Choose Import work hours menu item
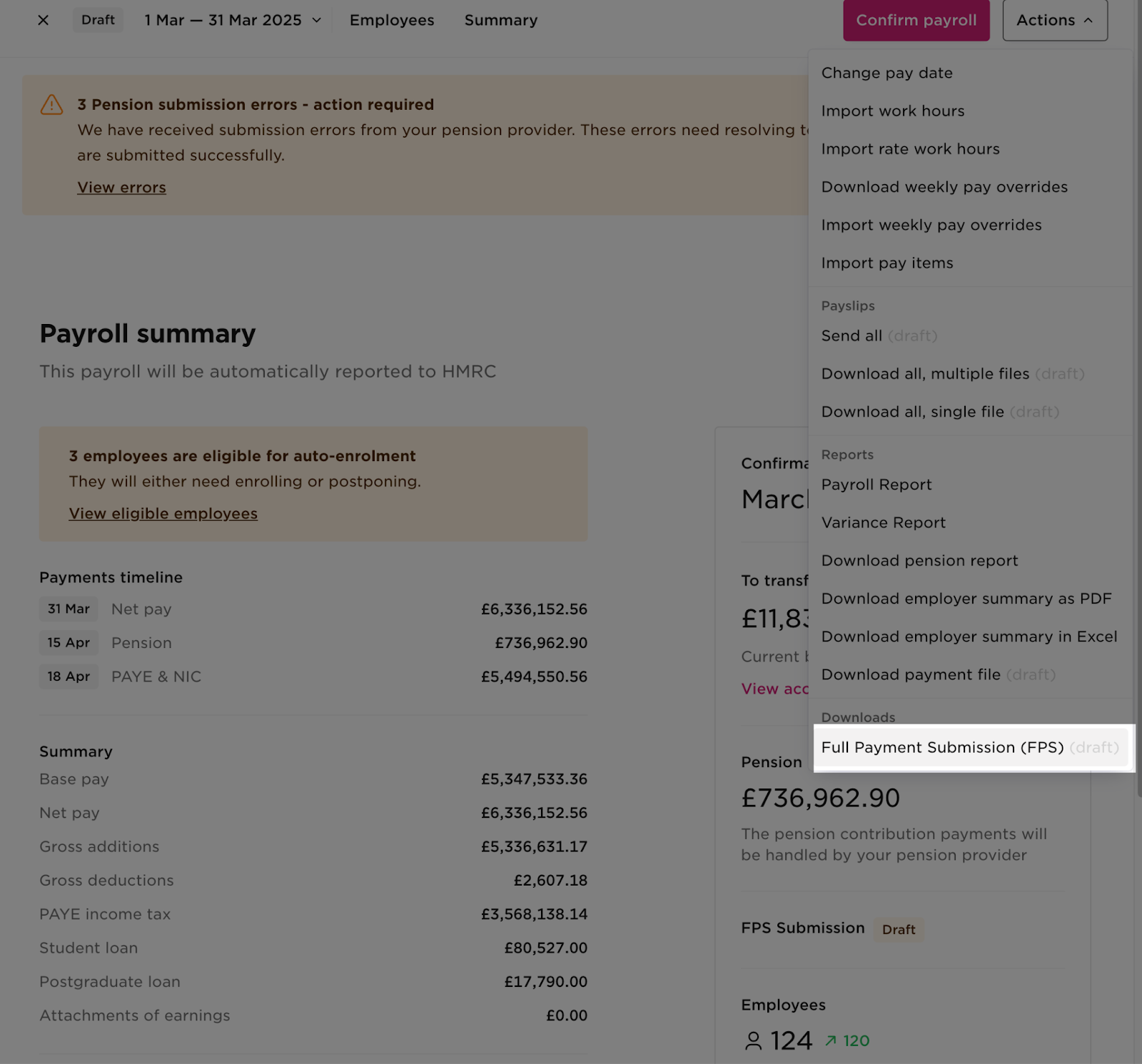Screen dimensions: 1142x1064 pos(892,111)
